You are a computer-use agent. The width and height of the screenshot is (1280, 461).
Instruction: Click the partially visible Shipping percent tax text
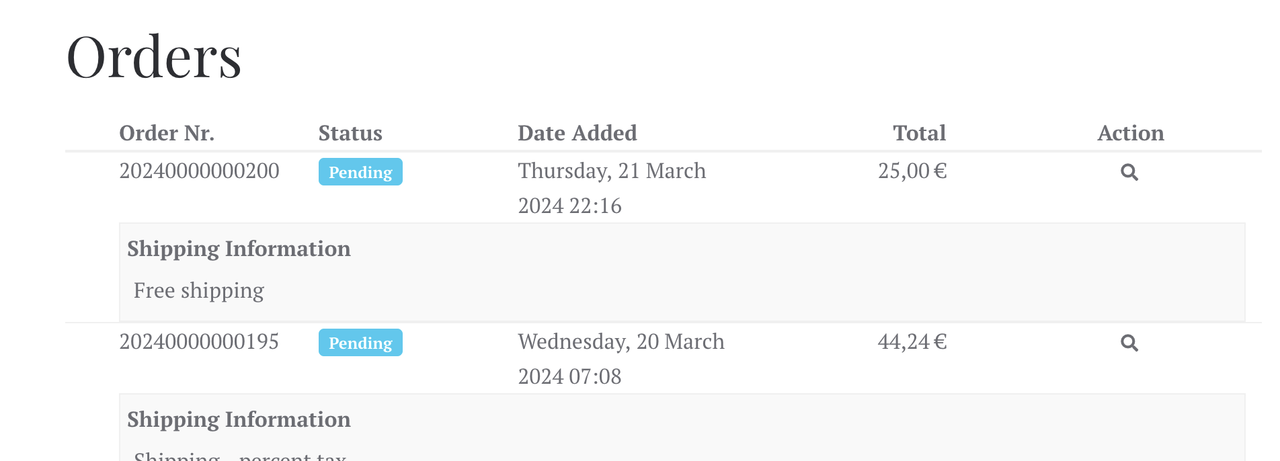tap(240, 455)
